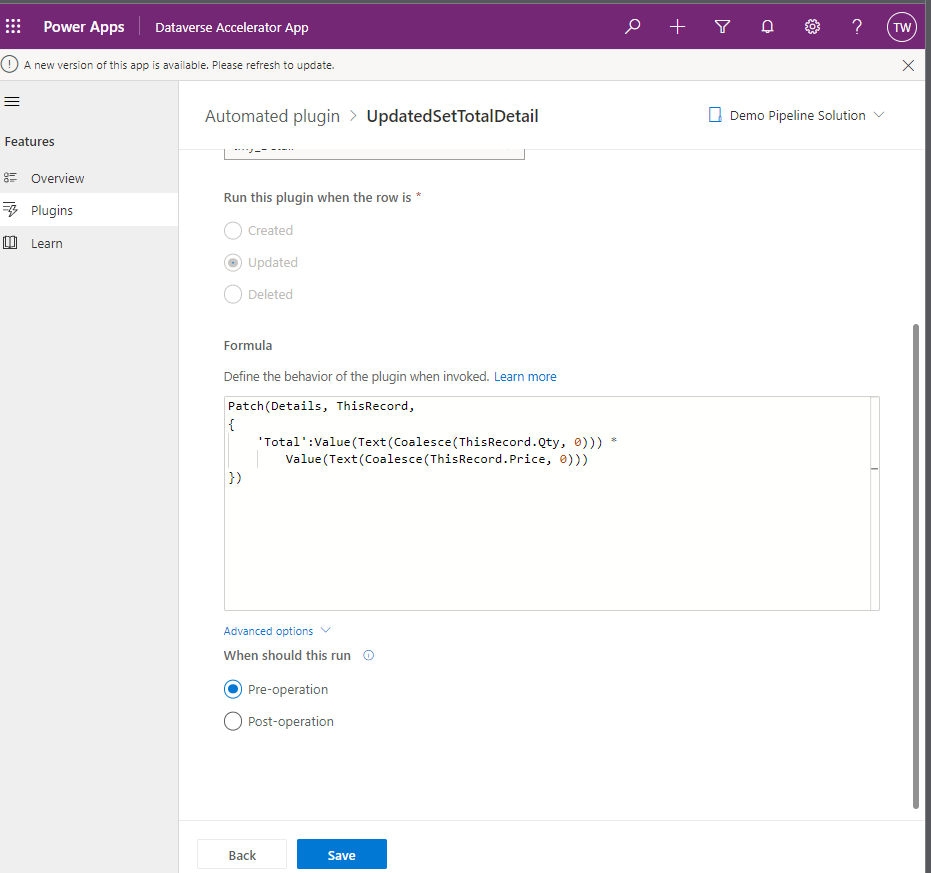The height and width of the screenshot is (873, 931).
Task: Click the Features sidebar heading
Action: click(30, 141)
